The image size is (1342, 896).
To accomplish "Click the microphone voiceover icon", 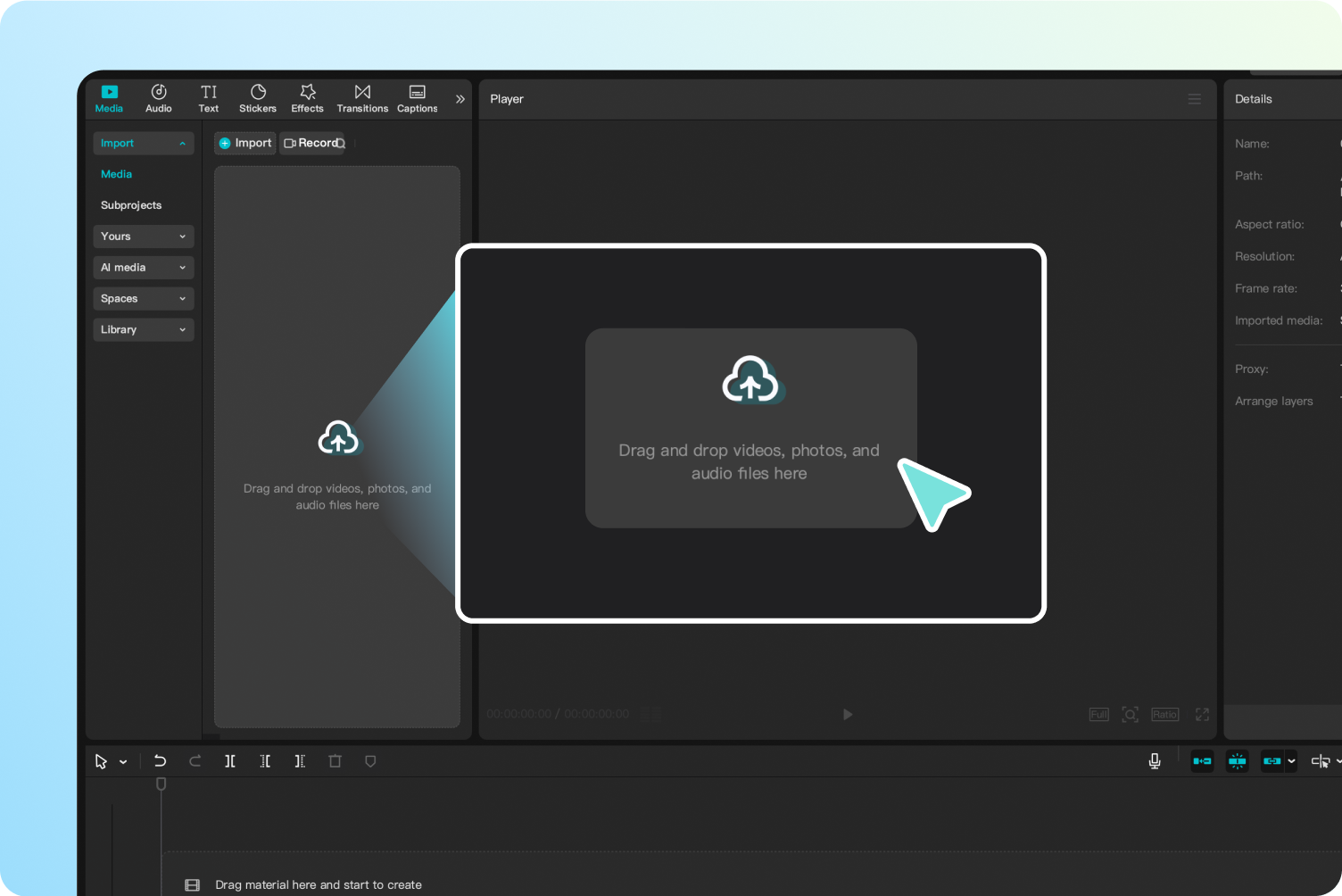I will 1155,761.
